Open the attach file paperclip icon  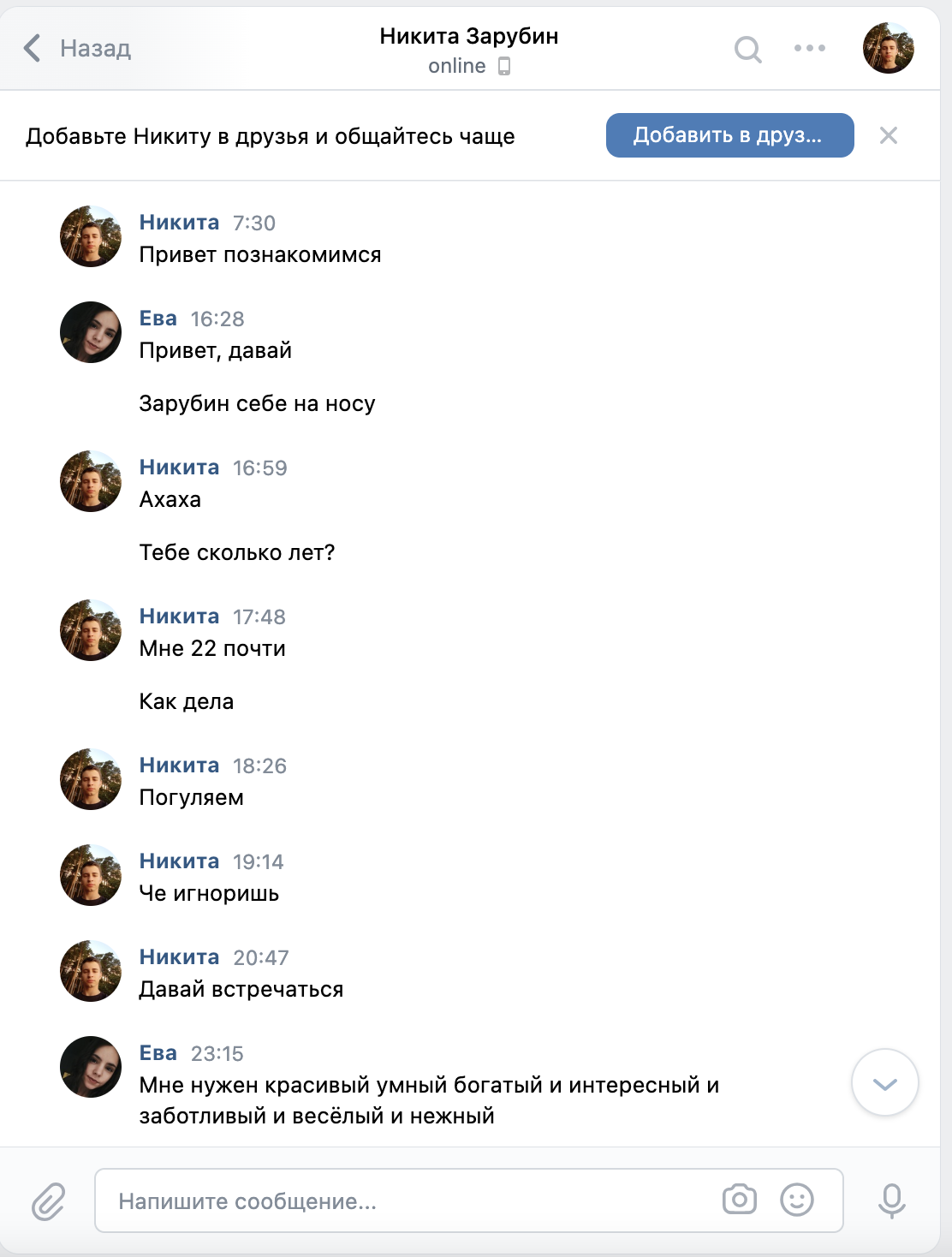click(49, 1201)
